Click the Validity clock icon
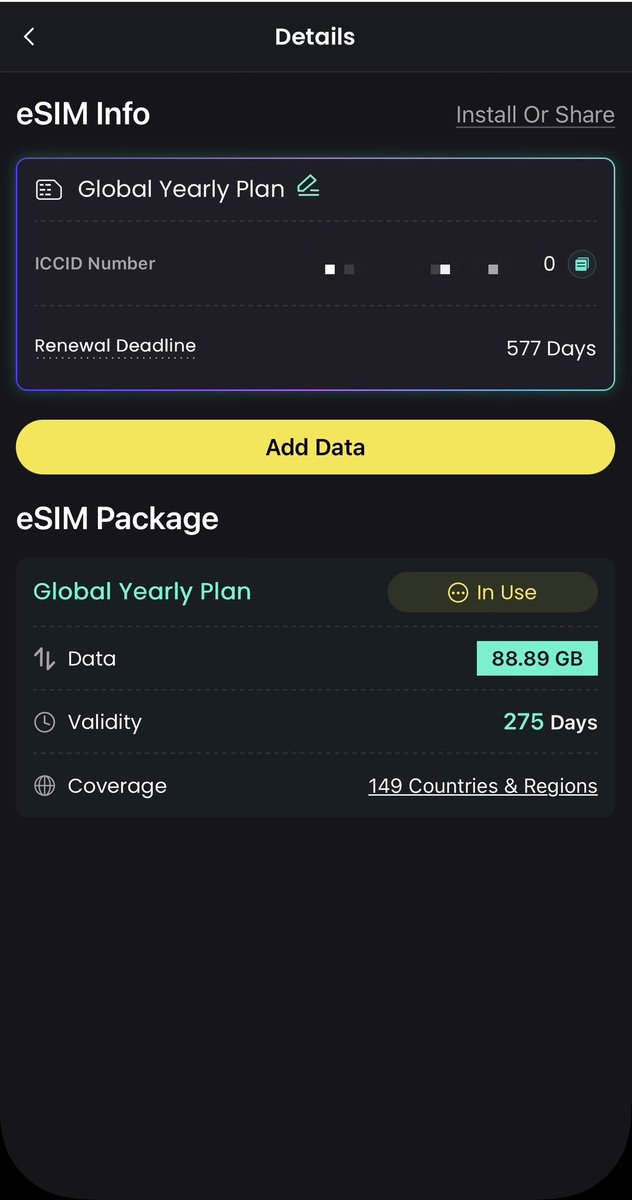The width and height of the screenshot is (632, 1200). click(44, 722)
